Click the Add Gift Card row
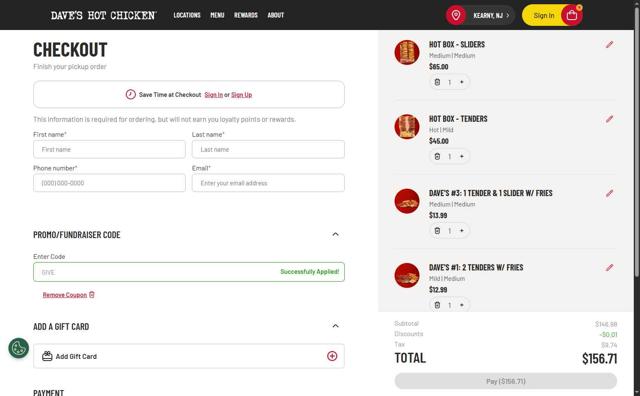This screenshot has height=396, width=640. pos(189,356)
